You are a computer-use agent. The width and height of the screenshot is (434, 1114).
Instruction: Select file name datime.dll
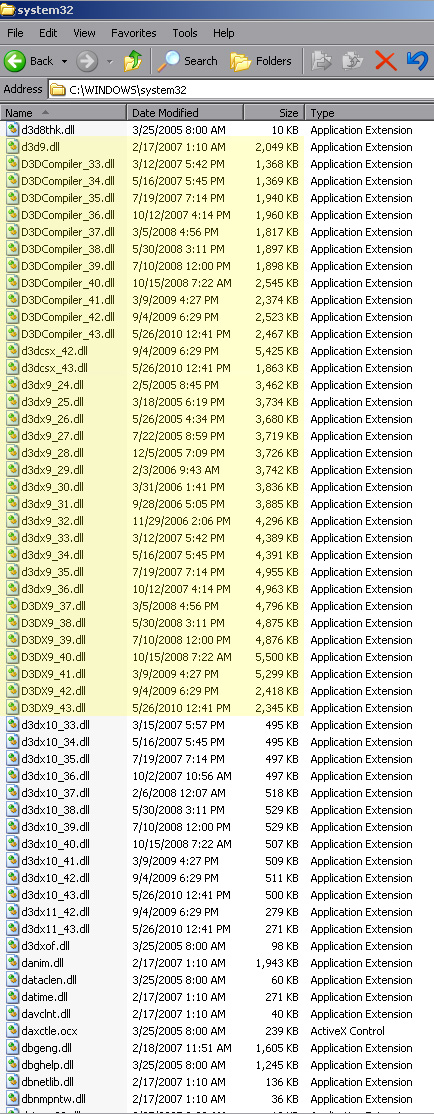(x=44, y=997)
